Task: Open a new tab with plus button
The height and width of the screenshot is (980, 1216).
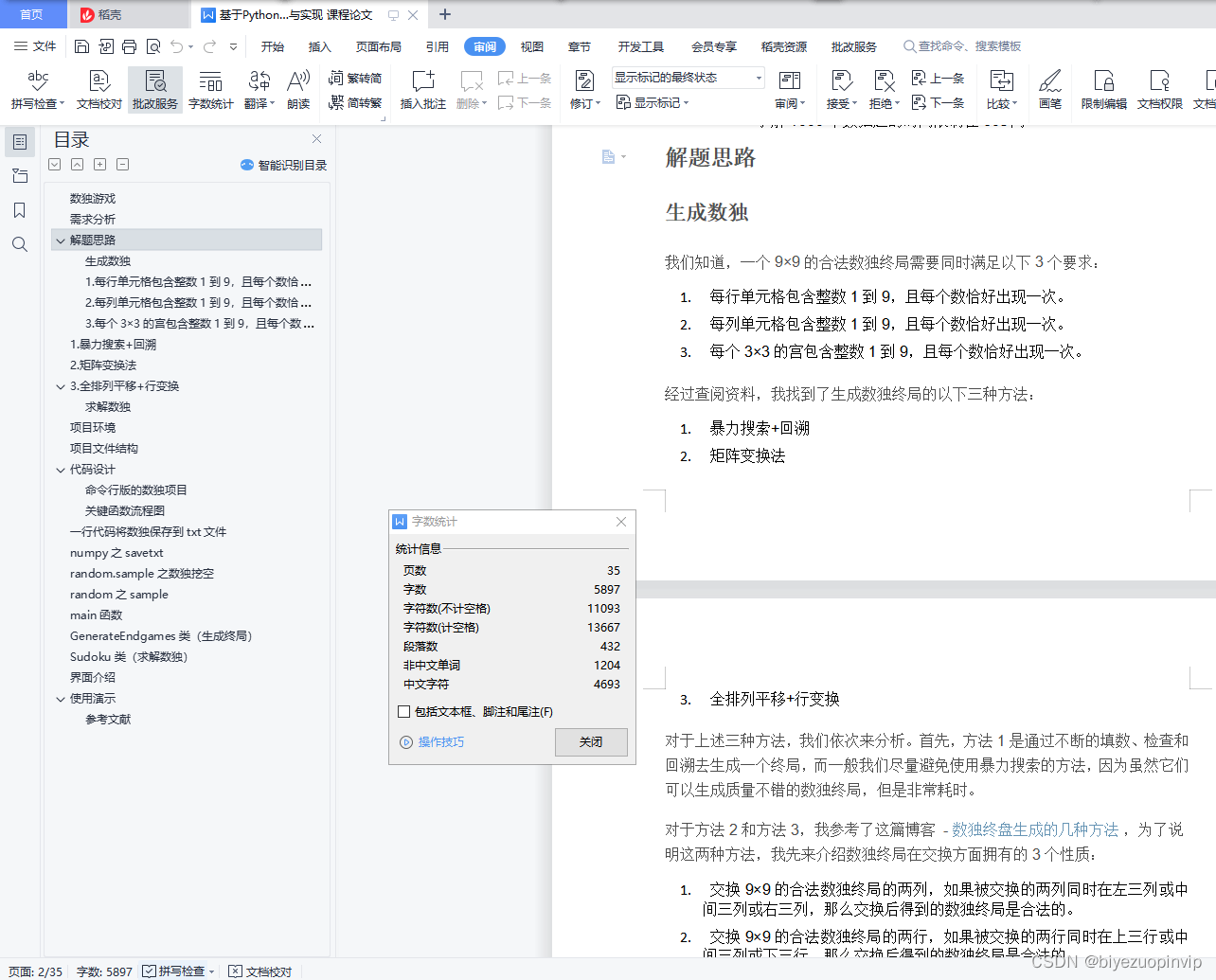Action: click(445, 14)
